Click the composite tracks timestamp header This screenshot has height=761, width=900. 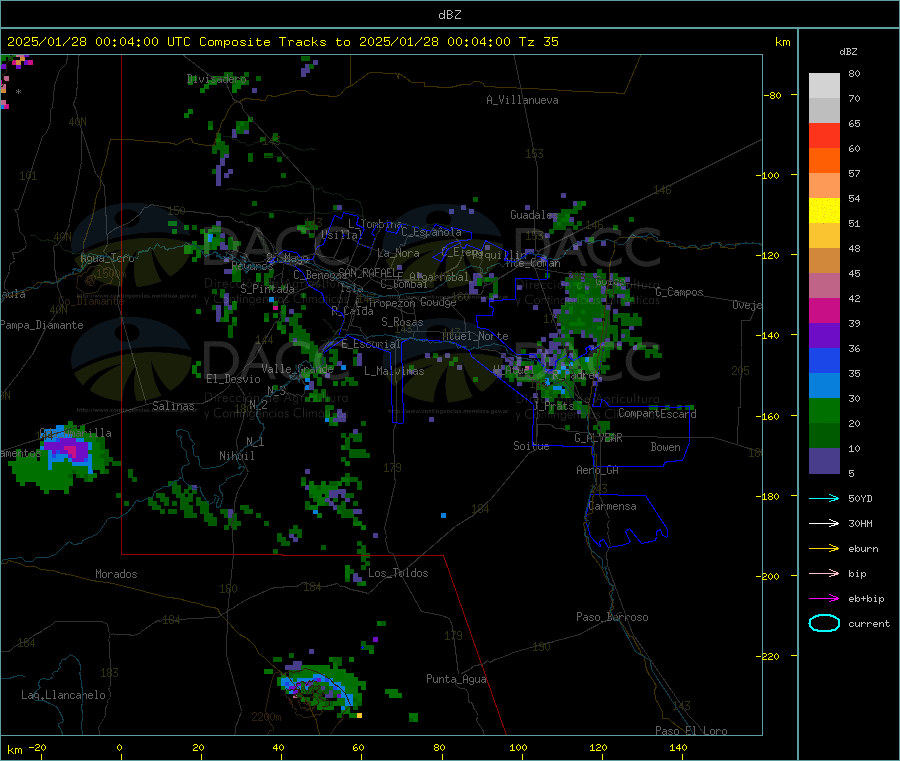click(x=282, y=42)
